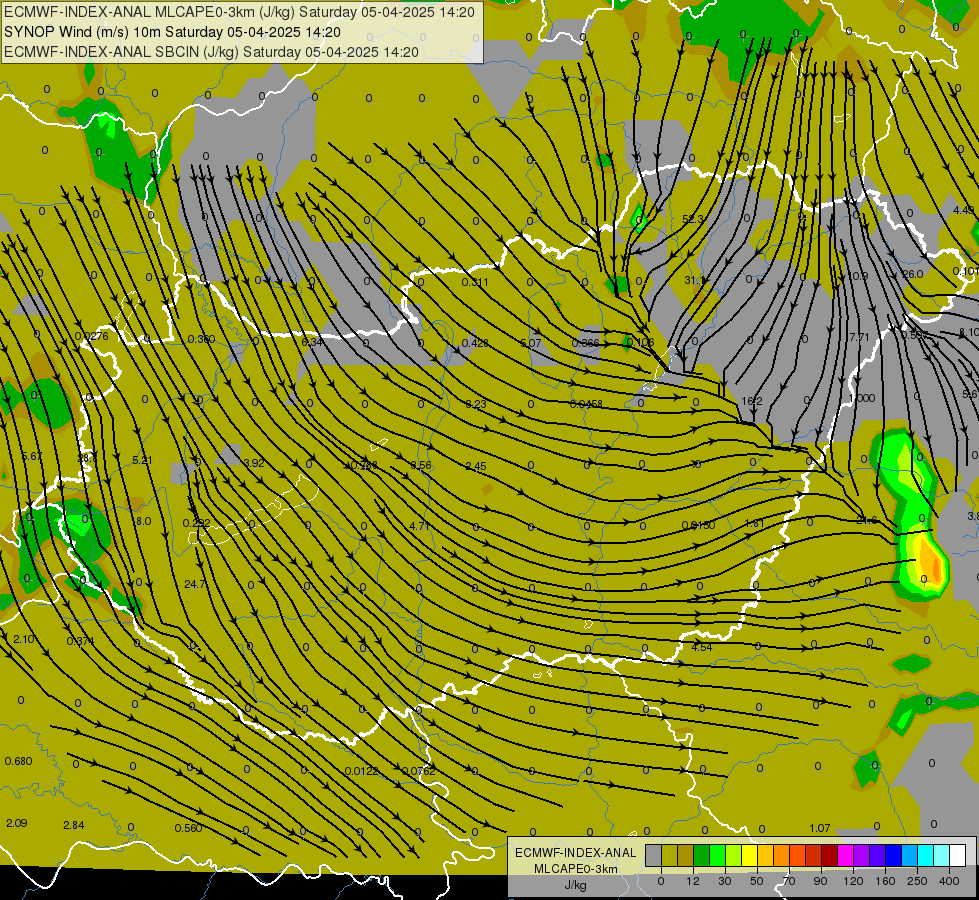The height and width of the screenshot is (900, 979).
Task: Click the map value 16.2
Action: 752,401
